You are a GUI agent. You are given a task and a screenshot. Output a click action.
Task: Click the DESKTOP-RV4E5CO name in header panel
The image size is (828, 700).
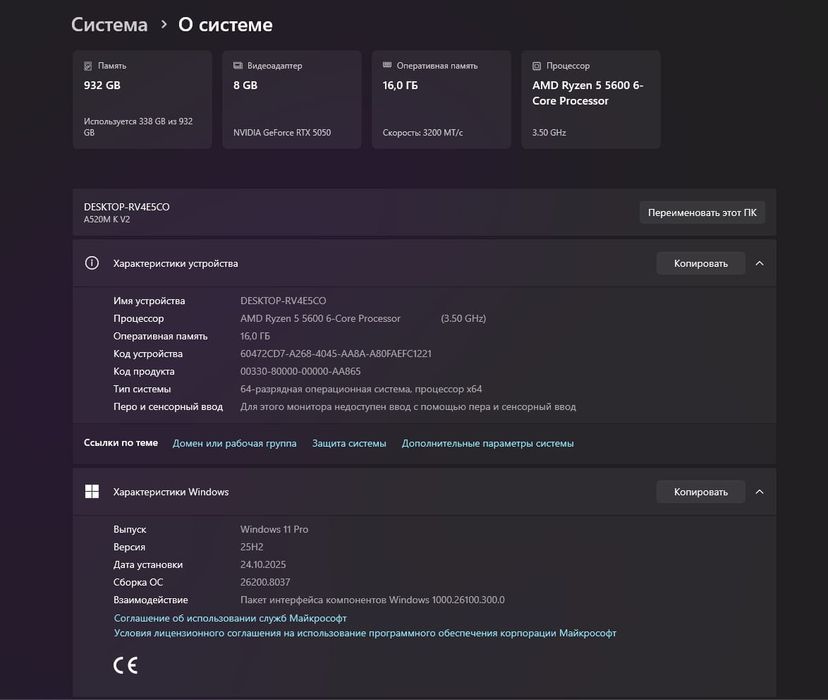[x=127, y=207]
